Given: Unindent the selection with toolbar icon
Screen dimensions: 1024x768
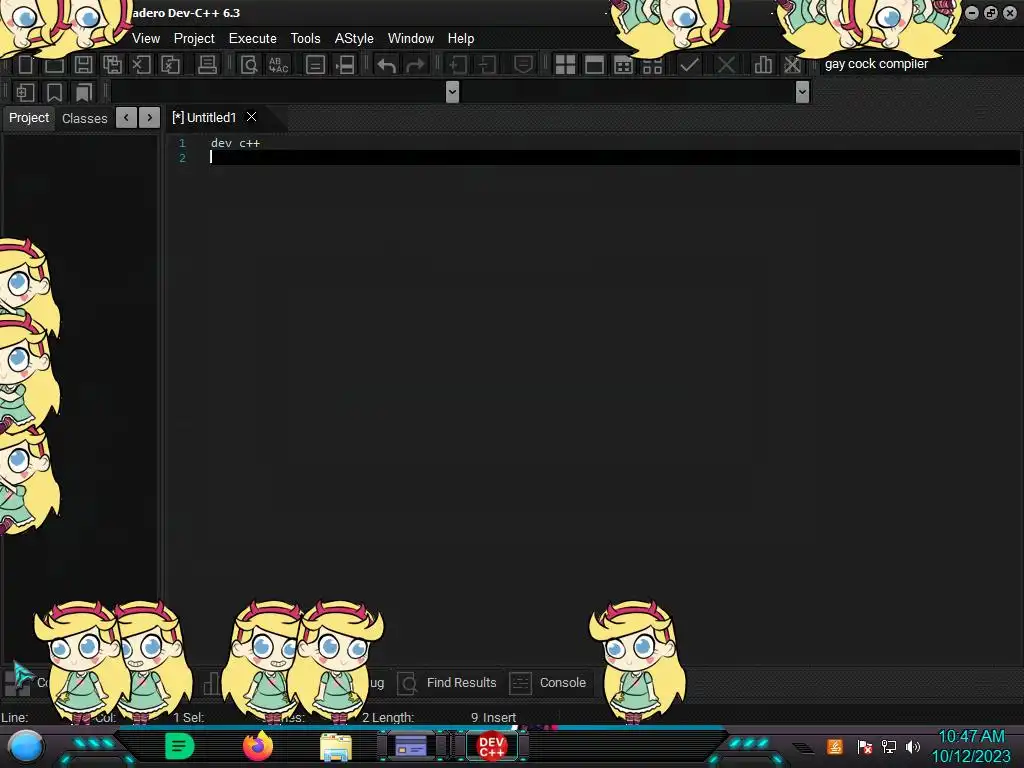Looking at the screenshot, I should [487, 64].
